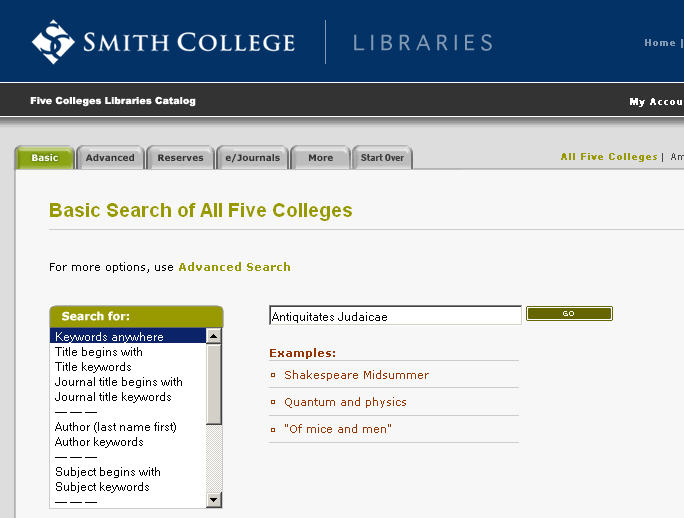Open the 'Shakespeare Midsummer' example search
Image resolution: width=684 pixels, height=518 pixels.
[356, 375]
